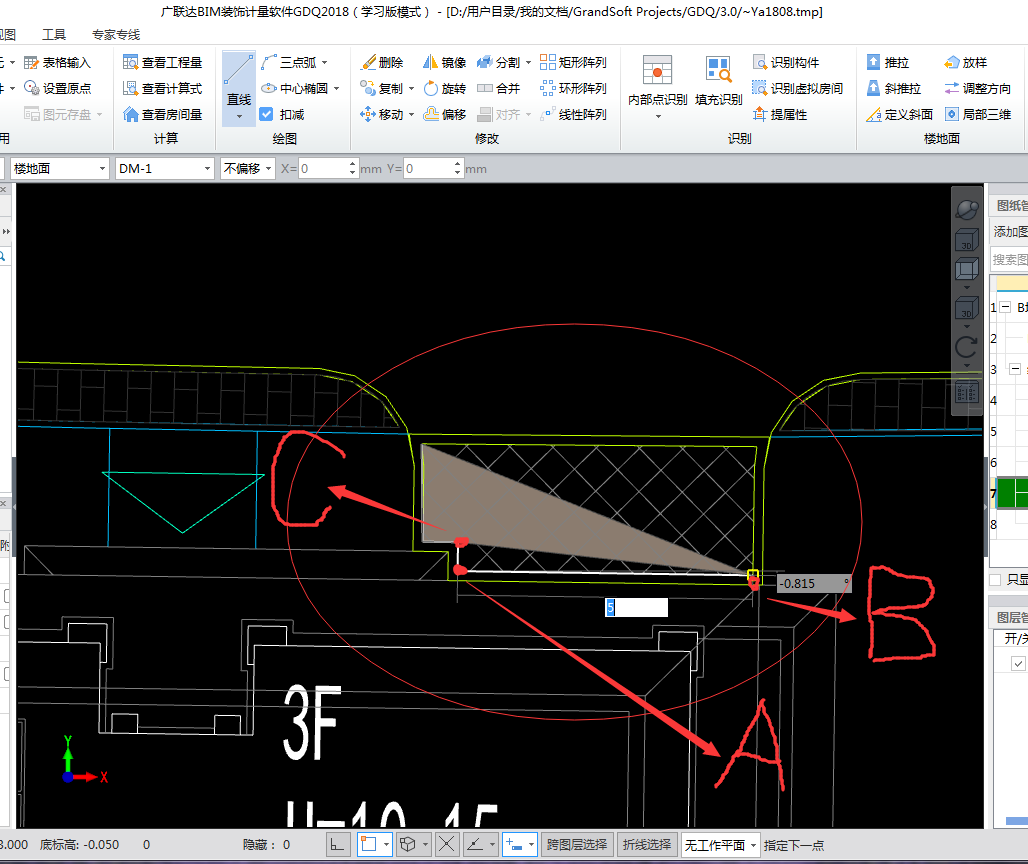1028x864 pixels.
Task: Open the 不偏移 offset mode dropdown
Action: click(247, 168)
